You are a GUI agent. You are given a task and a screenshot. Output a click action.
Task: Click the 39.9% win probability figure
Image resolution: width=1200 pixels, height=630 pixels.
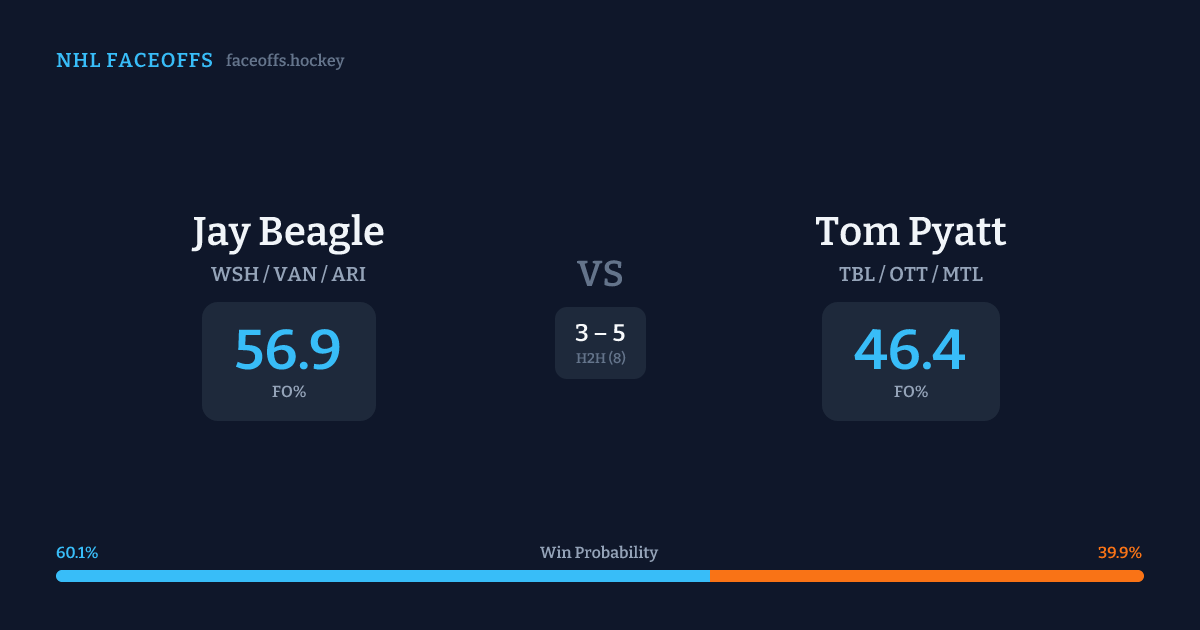point(1119,553)
